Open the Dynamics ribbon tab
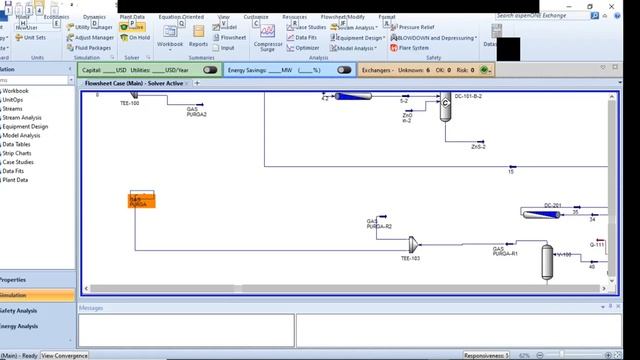 pos(94,17)
